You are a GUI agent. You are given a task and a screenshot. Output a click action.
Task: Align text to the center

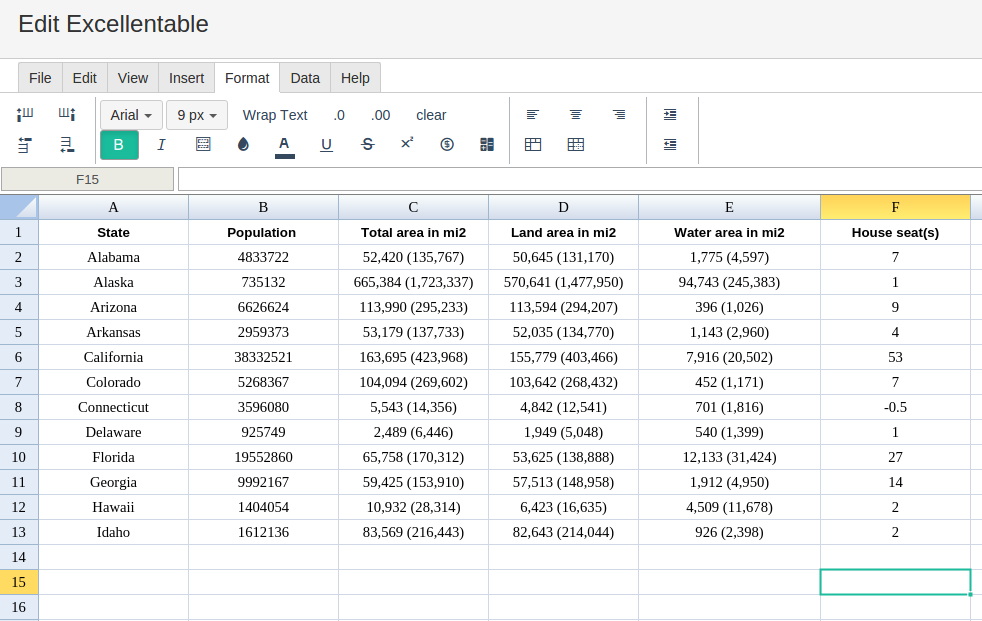pyautogui.click(x=576, y=115)
